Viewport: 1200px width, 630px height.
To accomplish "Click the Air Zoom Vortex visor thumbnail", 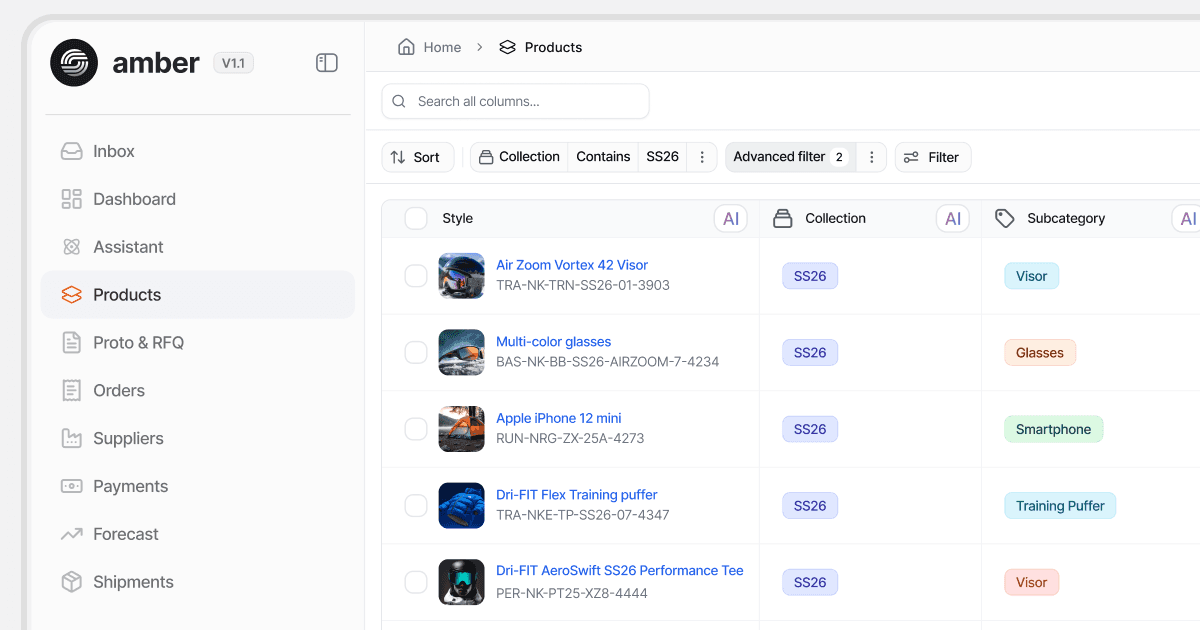I will click(461, 276).
